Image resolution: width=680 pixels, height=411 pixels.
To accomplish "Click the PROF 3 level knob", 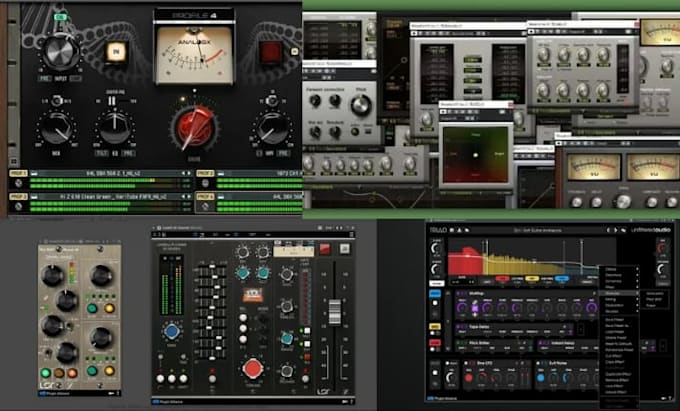I will coord(18,206).
